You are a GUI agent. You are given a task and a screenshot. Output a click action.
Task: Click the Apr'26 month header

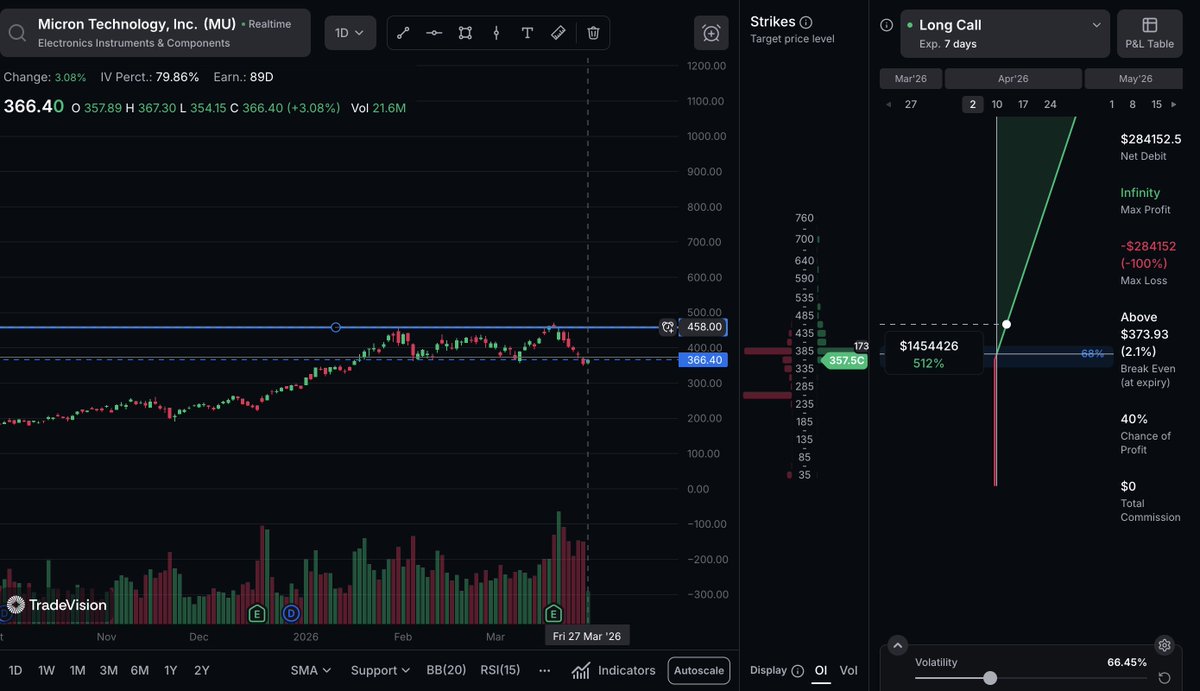click(1012, 79)
